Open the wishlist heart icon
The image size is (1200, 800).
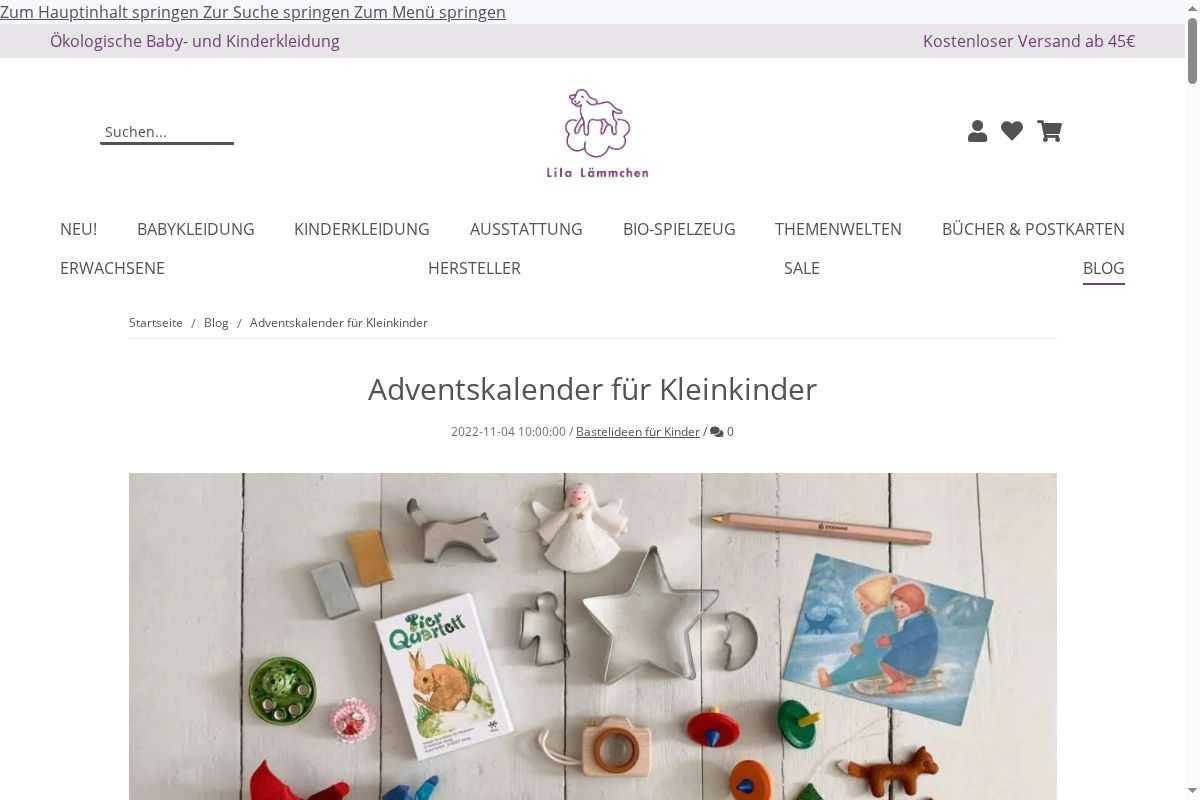click(1012, 131)
